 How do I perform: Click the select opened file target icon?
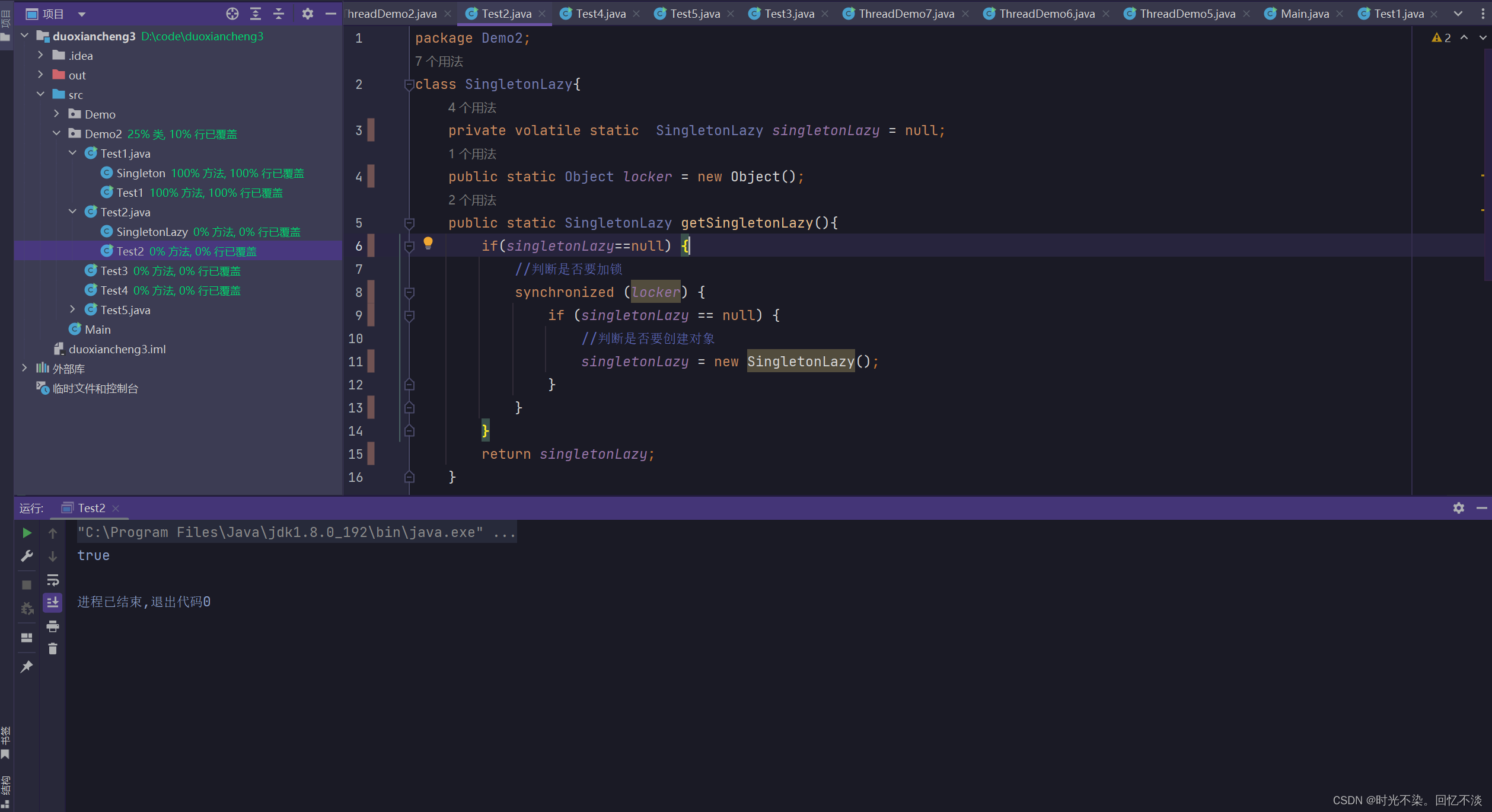232,14
